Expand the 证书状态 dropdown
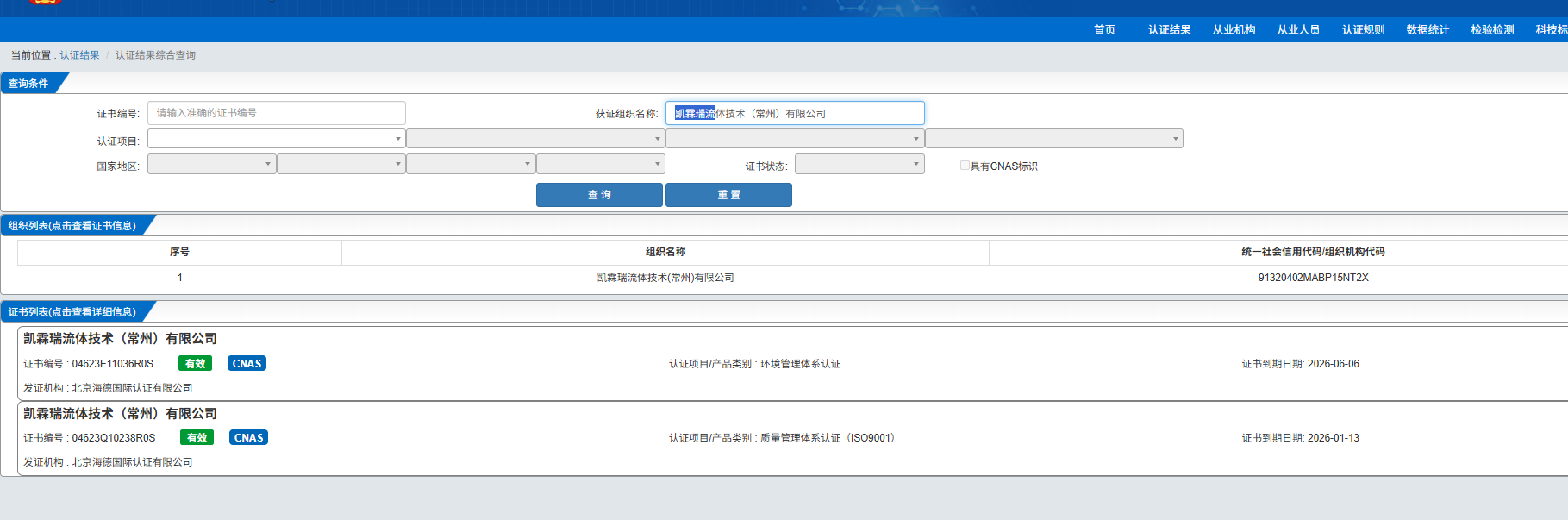 point(859,164)
